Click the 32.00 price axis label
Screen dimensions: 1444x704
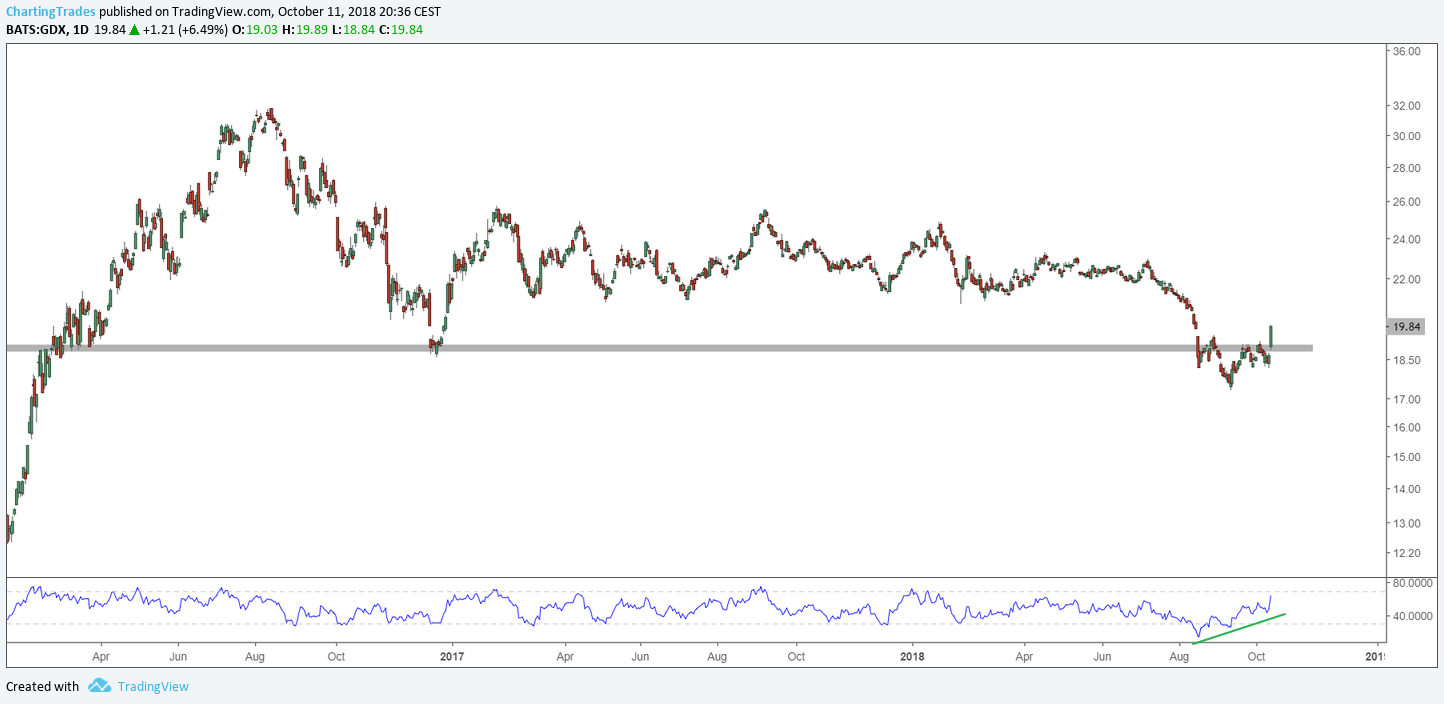click(x=1406, y=105)
